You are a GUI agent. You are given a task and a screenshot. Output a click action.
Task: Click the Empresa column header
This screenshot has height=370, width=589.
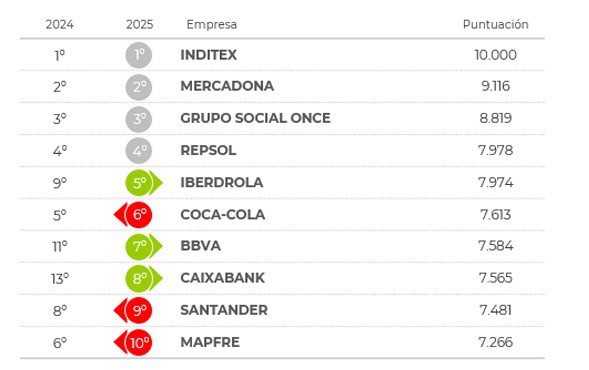(x=211, y=25)
